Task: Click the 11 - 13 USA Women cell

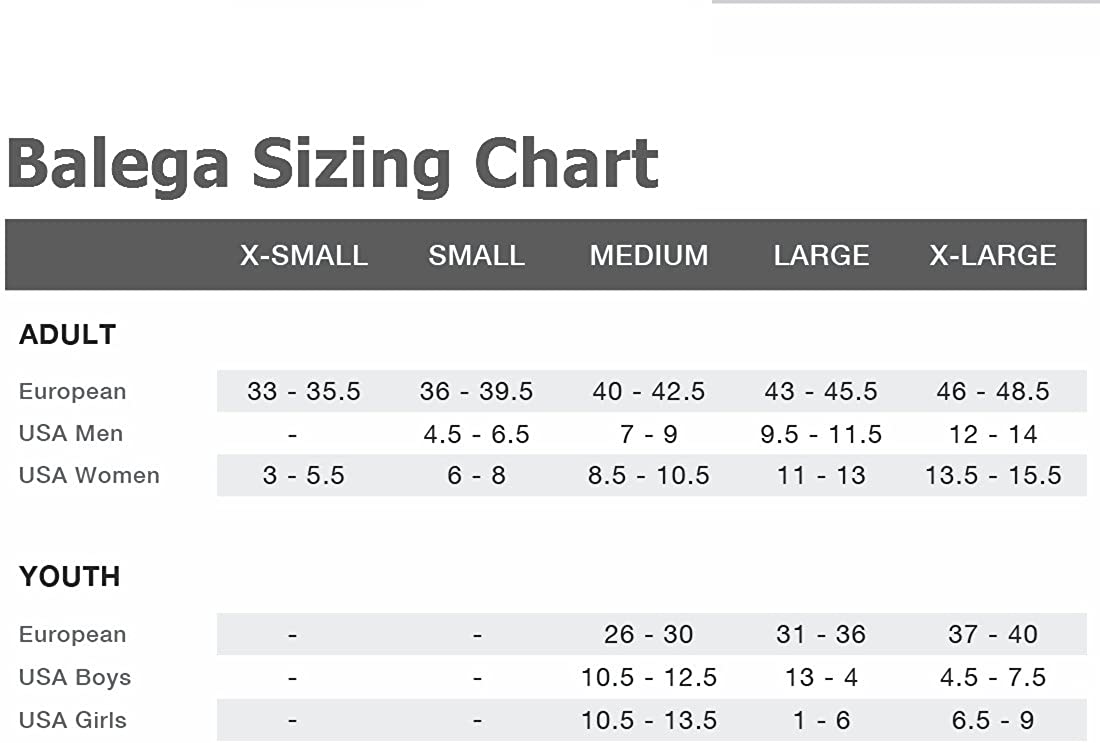Action: (821, 476)
